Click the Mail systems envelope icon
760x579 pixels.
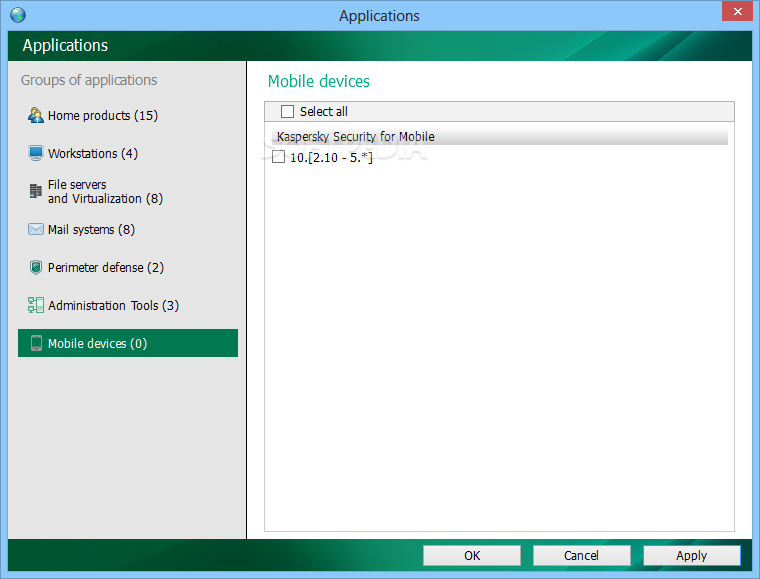35,229
